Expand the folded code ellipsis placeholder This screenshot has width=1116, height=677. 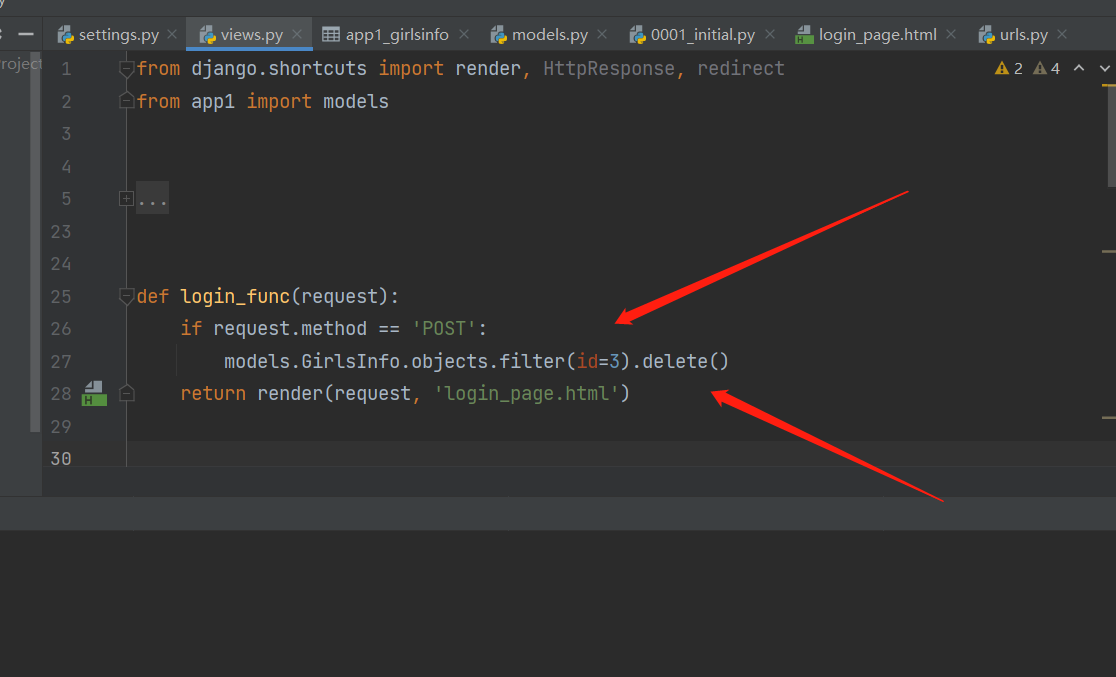tap(152, 199)
